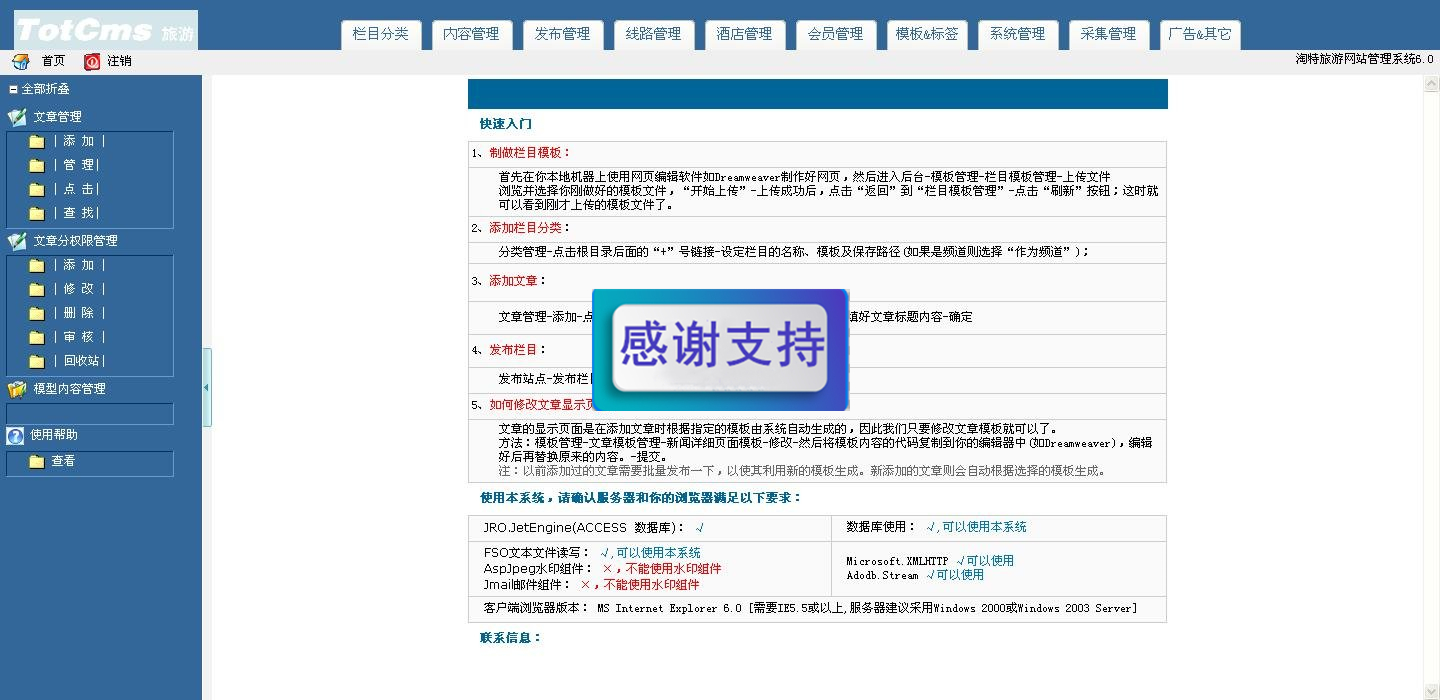Viewport: 1440px width, 700px height.
Task: Open the 内容管理 tab
Action: coord(472,34)
